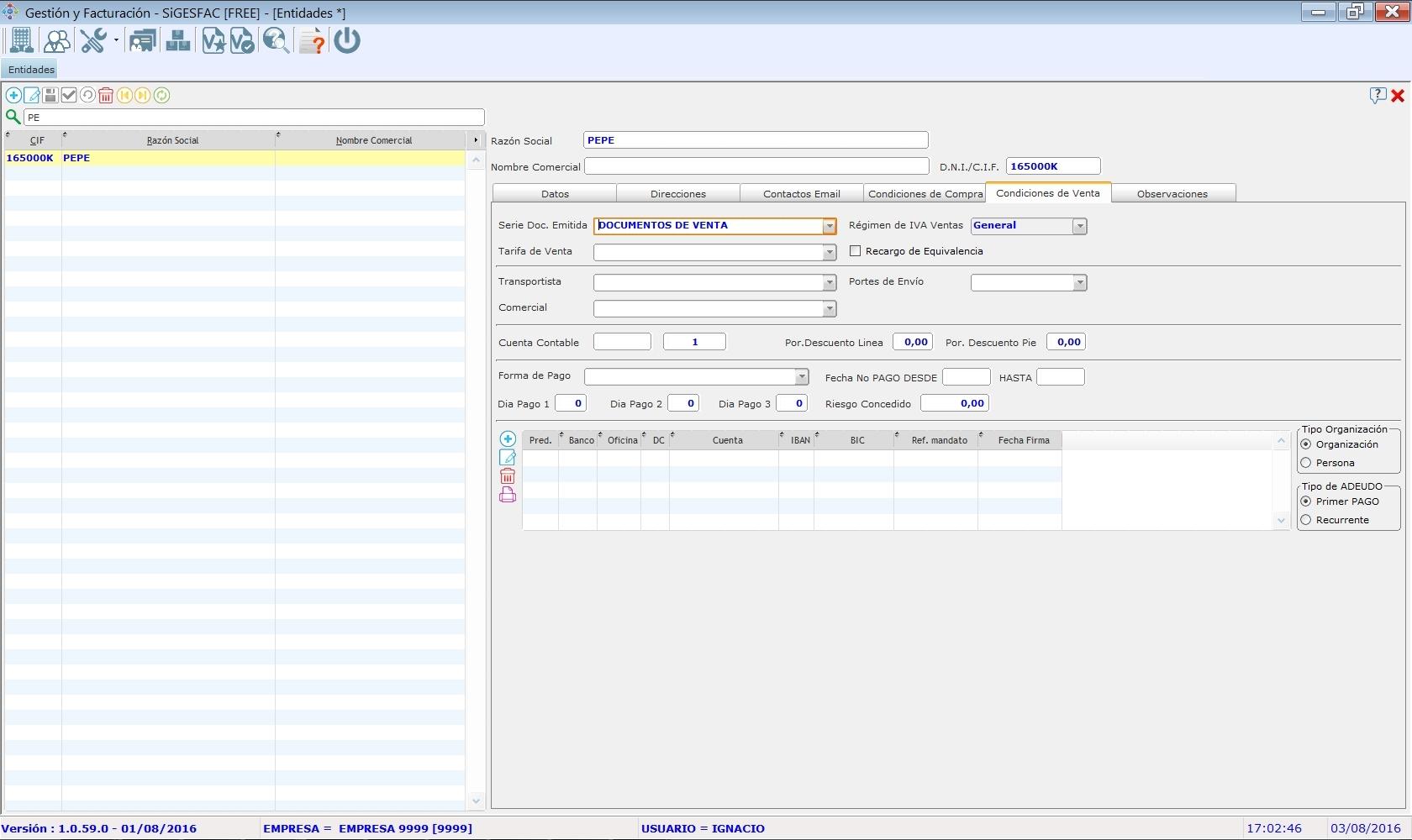This screenshot has height=840, width=1412.
Task: Delete the entity with the red trash icon
Action: click(x=106, y=95)
